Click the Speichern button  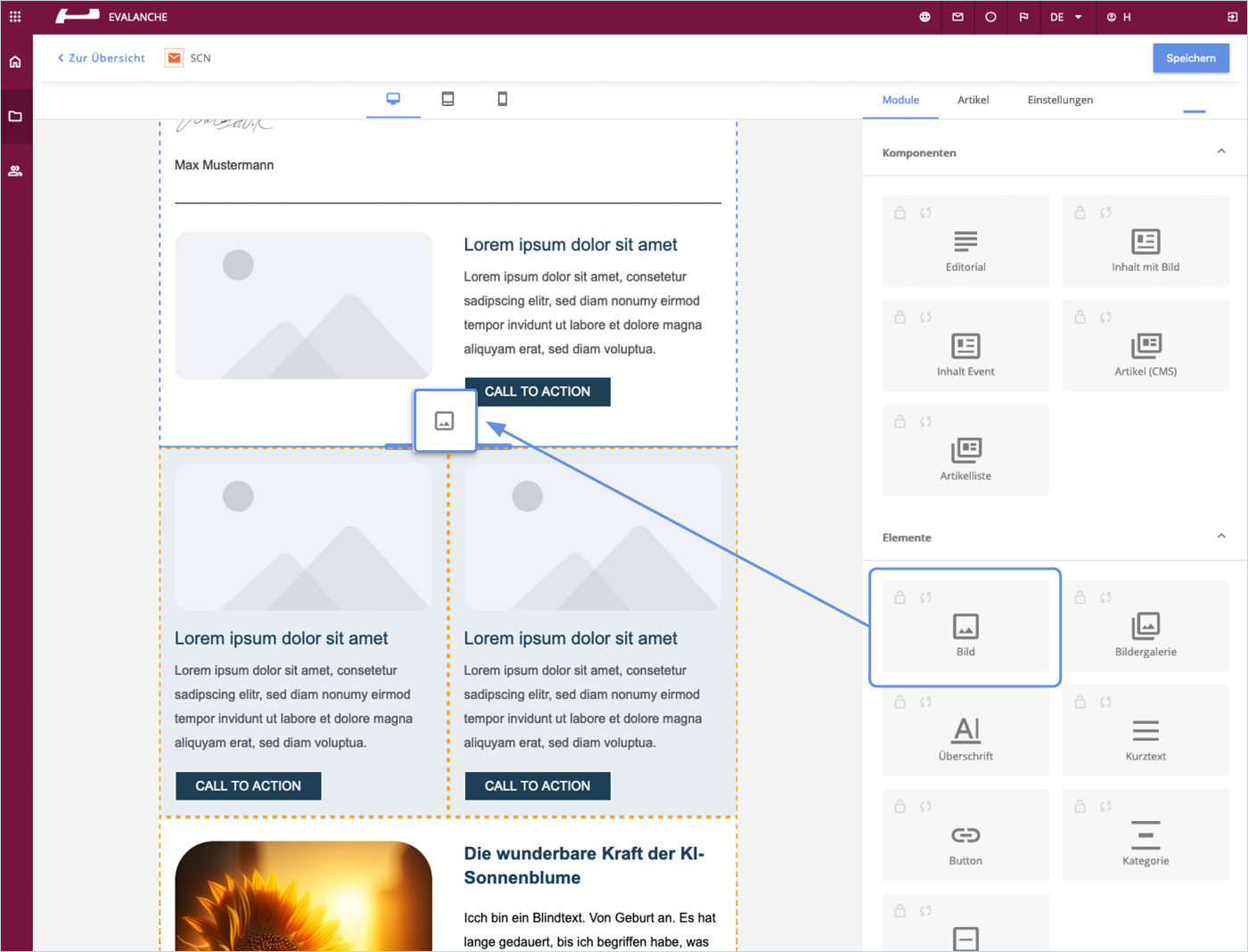1190,58
